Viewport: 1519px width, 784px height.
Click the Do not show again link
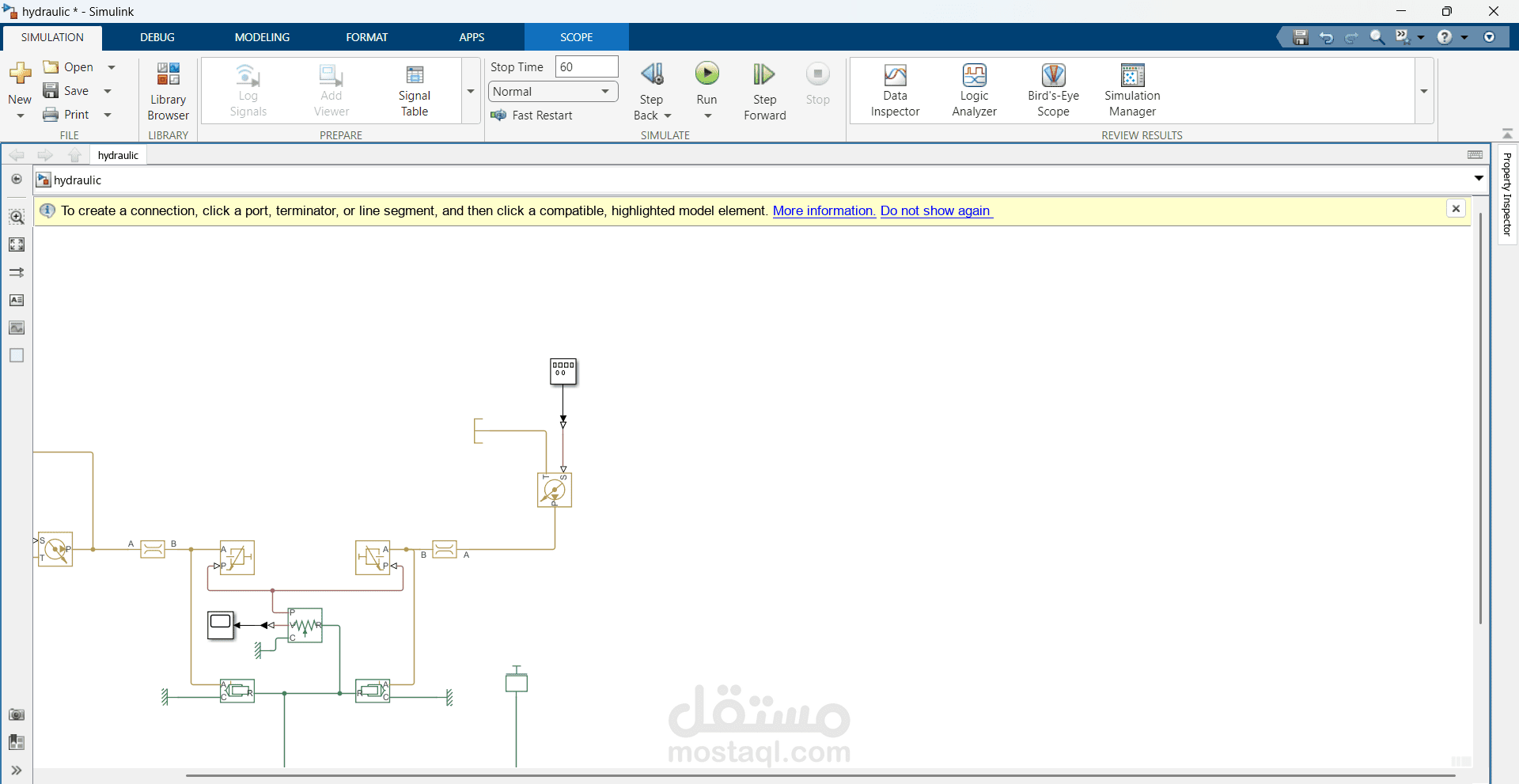936,210
